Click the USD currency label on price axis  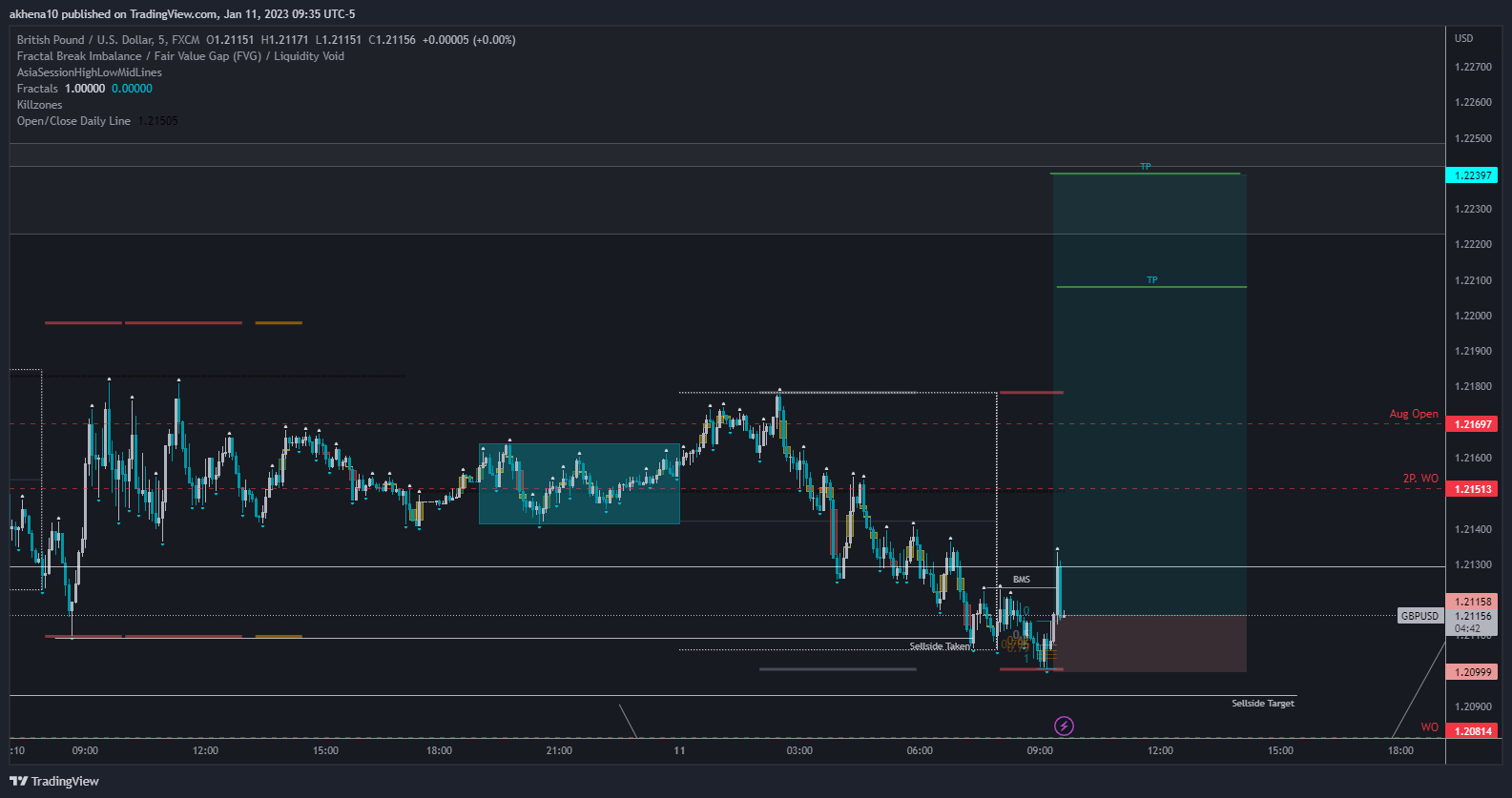tap(1463, 38)
